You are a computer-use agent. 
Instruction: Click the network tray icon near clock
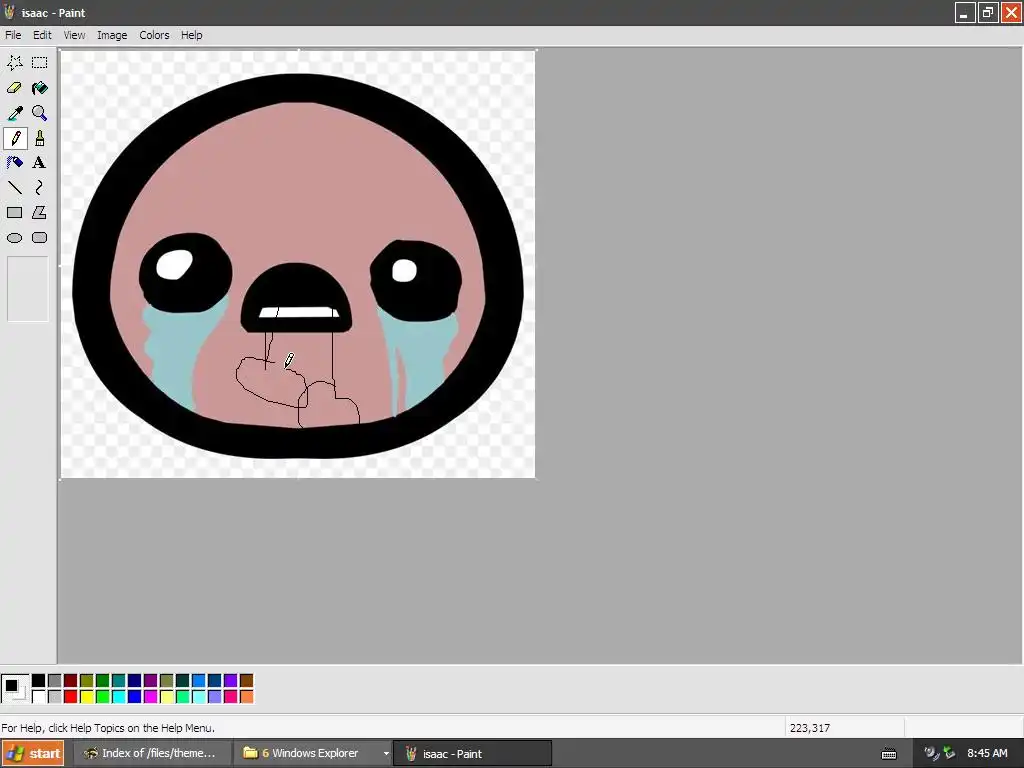[950, 754]
